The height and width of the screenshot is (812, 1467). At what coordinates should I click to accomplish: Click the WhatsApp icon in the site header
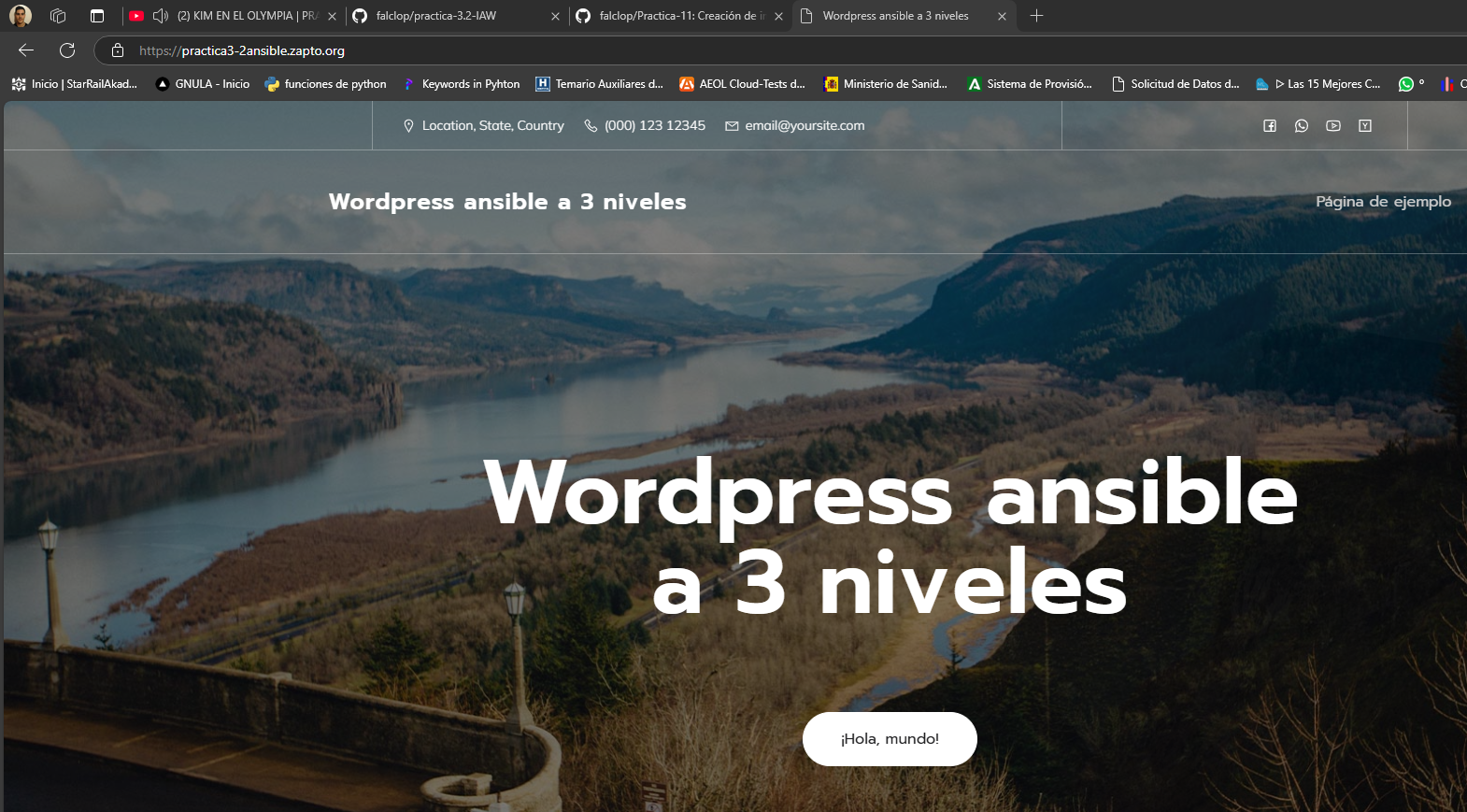coord(1302,126)
